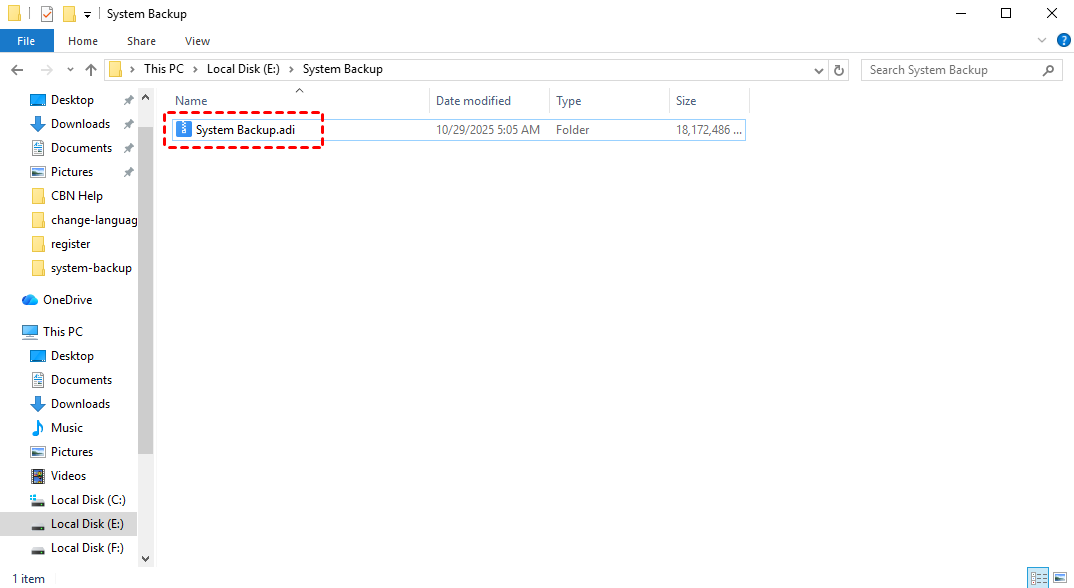Click the System Backup.adi file icon
Viewport: 1074px width, 588px height.
183,130
